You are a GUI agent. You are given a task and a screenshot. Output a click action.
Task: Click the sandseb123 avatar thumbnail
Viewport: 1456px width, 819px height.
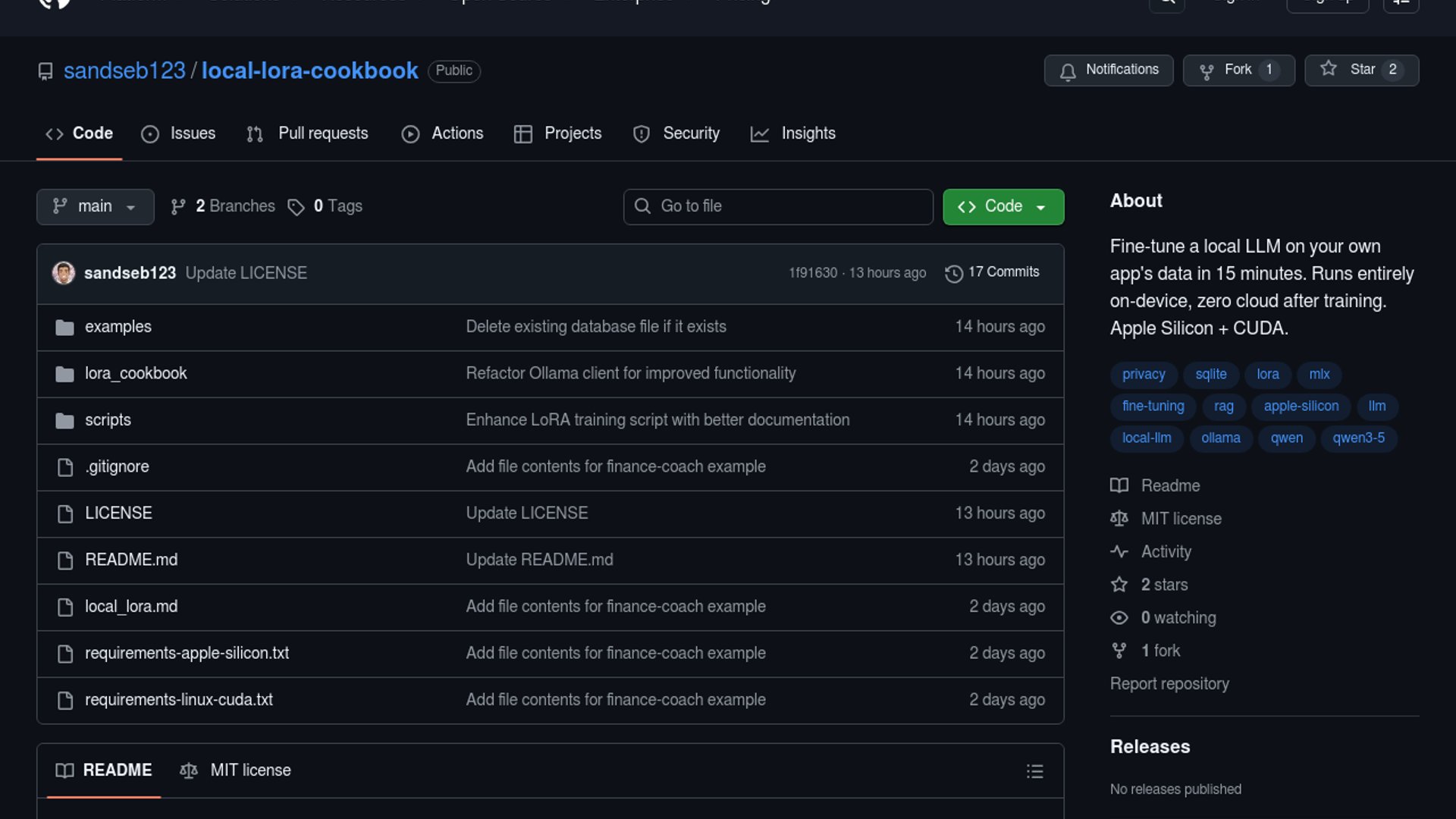[64, 273]
